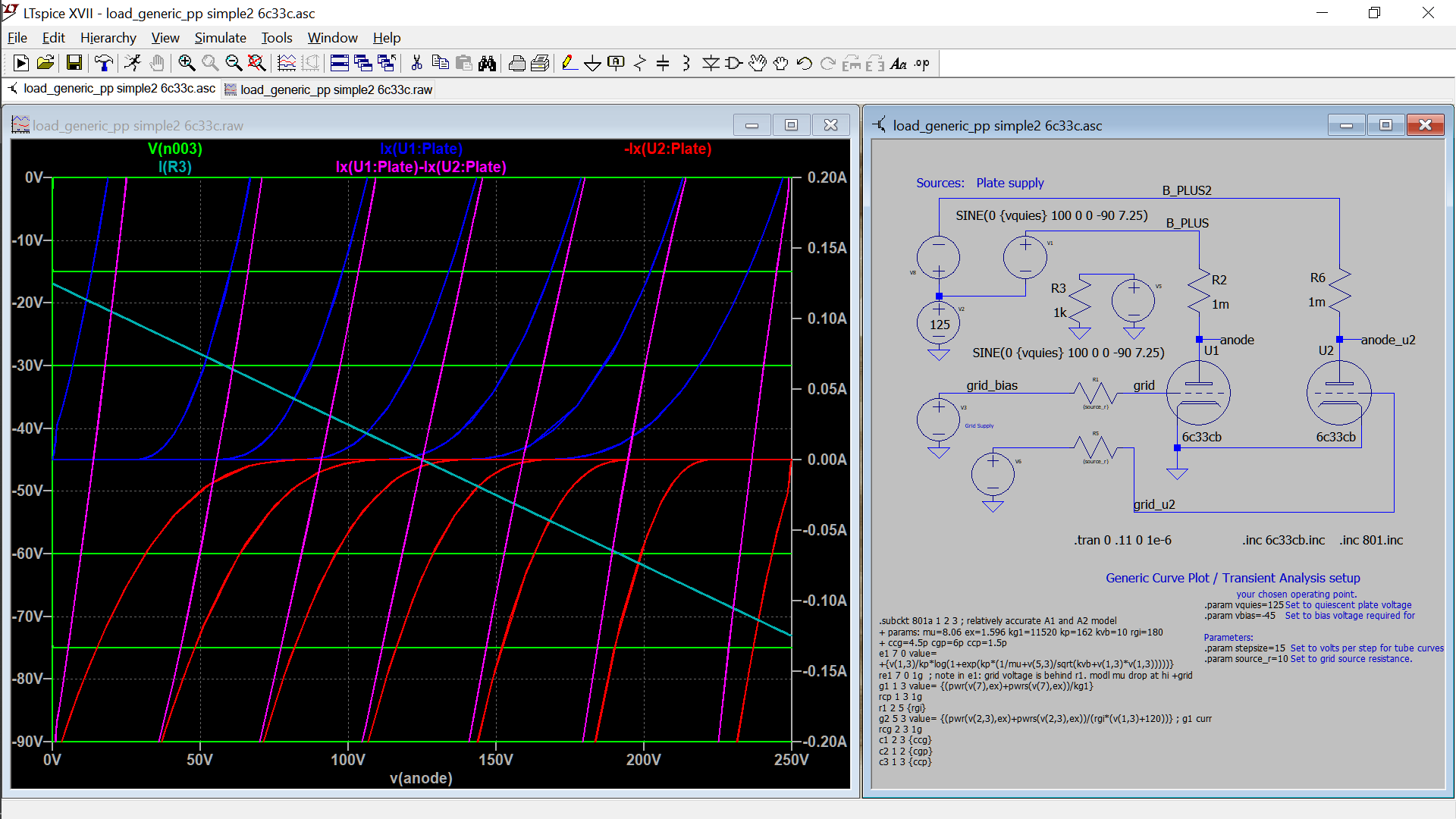Viewport: 1456px width, 819px height.
Task: Select the Draw Wire pencil tool
Action: click(x=570, y=64)
